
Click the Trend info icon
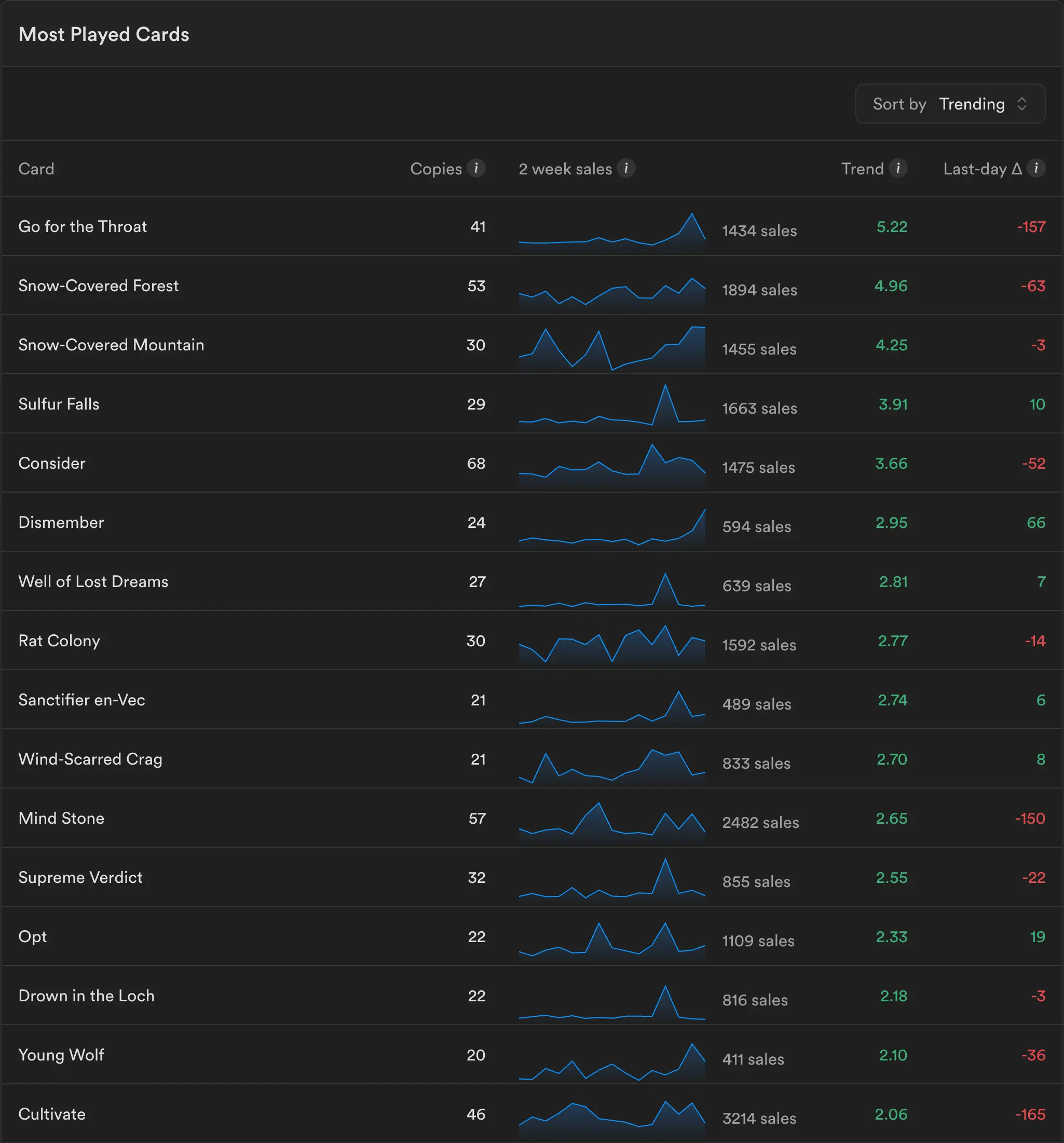click(x=898, y=168)
